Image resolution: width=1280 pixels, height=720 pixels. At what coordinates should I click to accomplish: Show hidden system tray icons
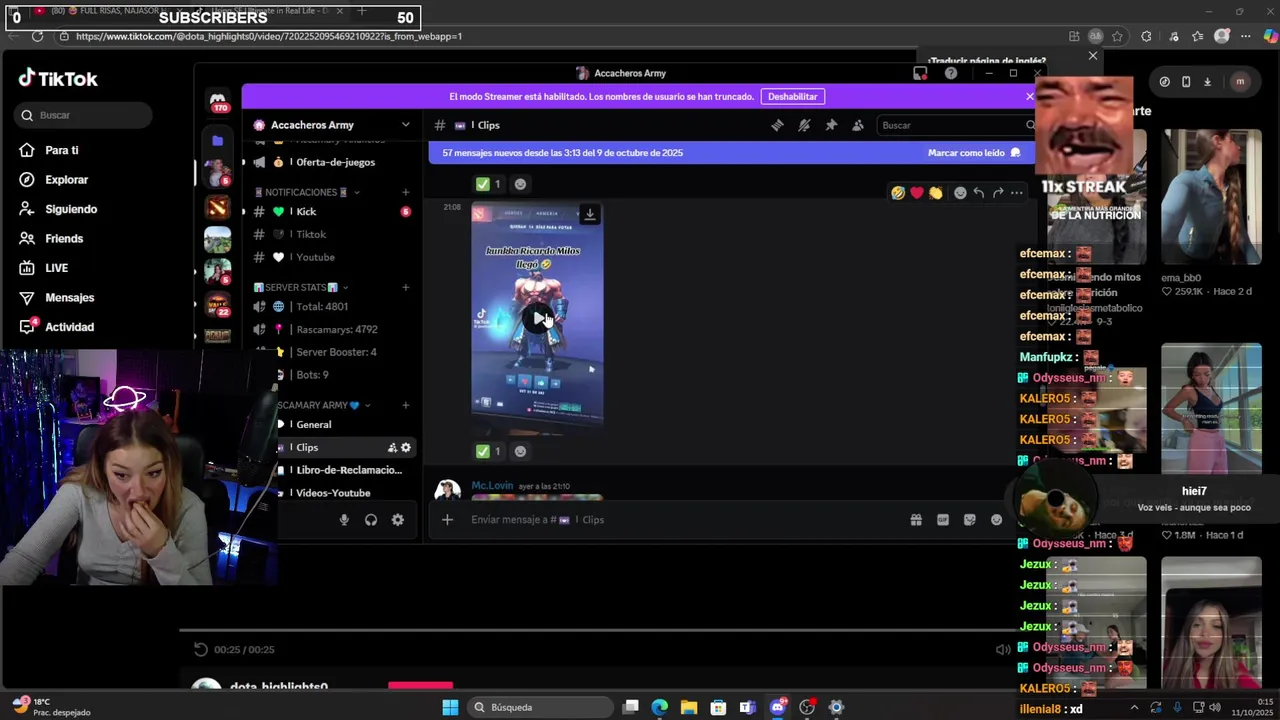click(1134, 707)
